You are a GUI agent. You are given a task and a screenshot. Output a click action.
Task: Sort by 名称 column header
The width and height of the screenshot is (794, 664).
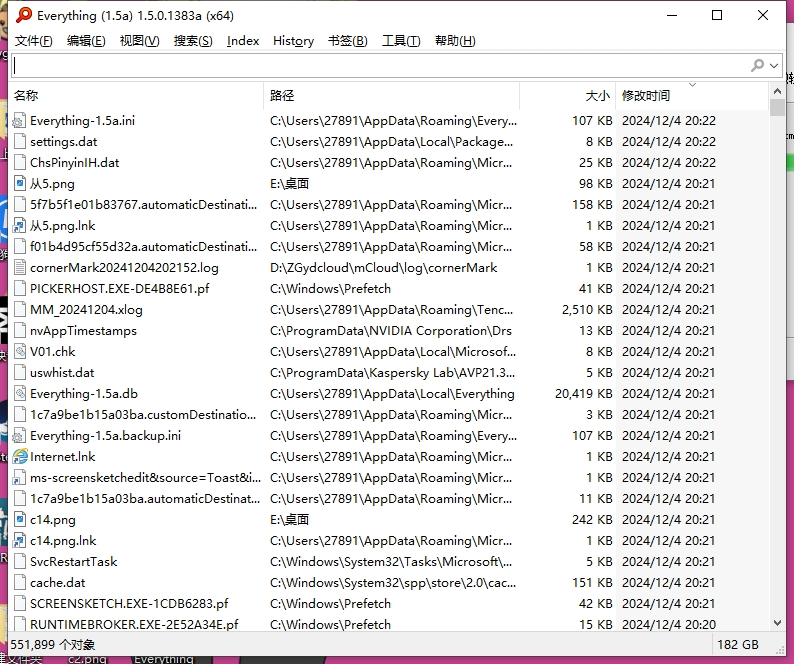pos(136,96)
